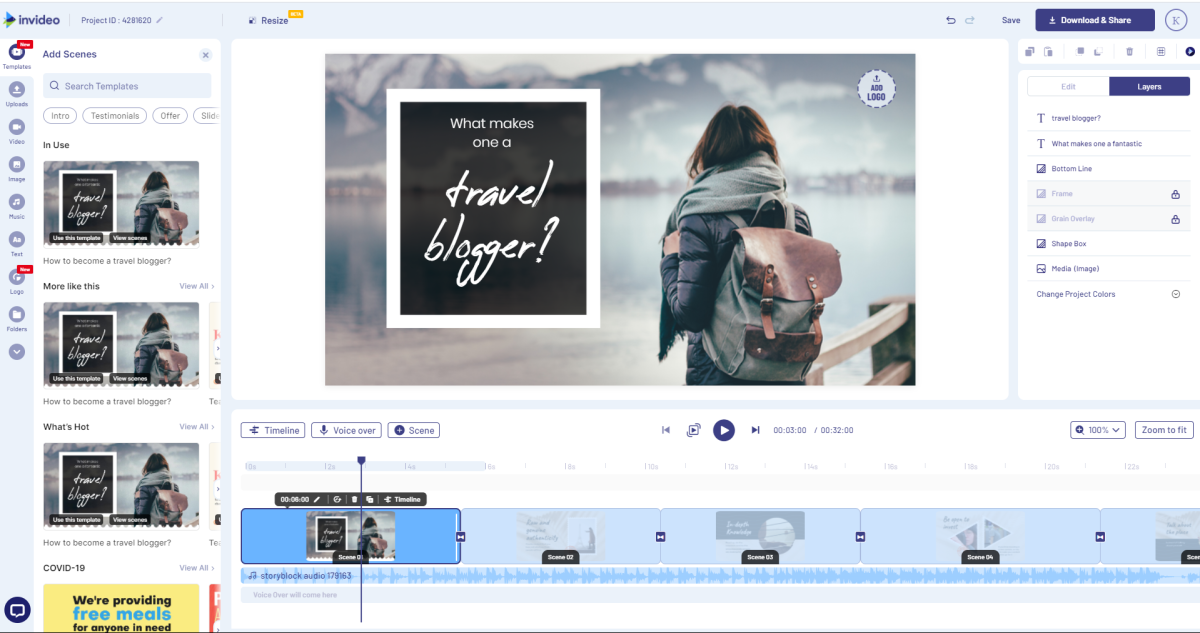Filter templates by Intro
This screenshot has width=1200, height=633.
(x=61, y=116)
